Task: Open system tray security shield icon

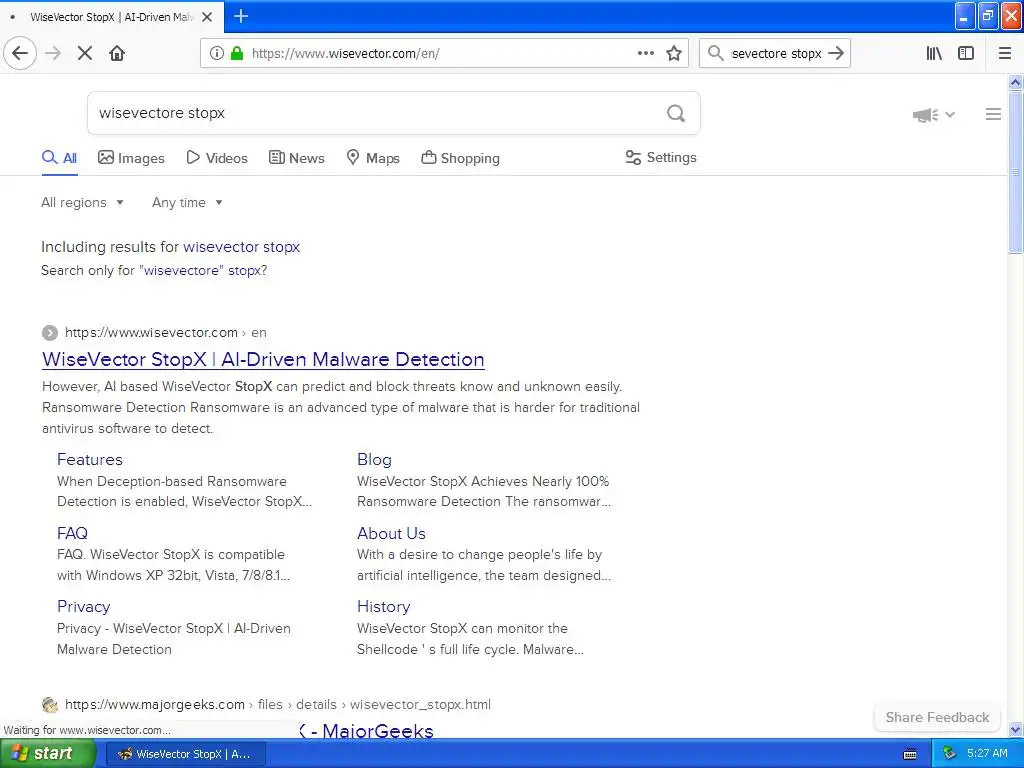Action: pyautogui.click(x=949, y=753)
